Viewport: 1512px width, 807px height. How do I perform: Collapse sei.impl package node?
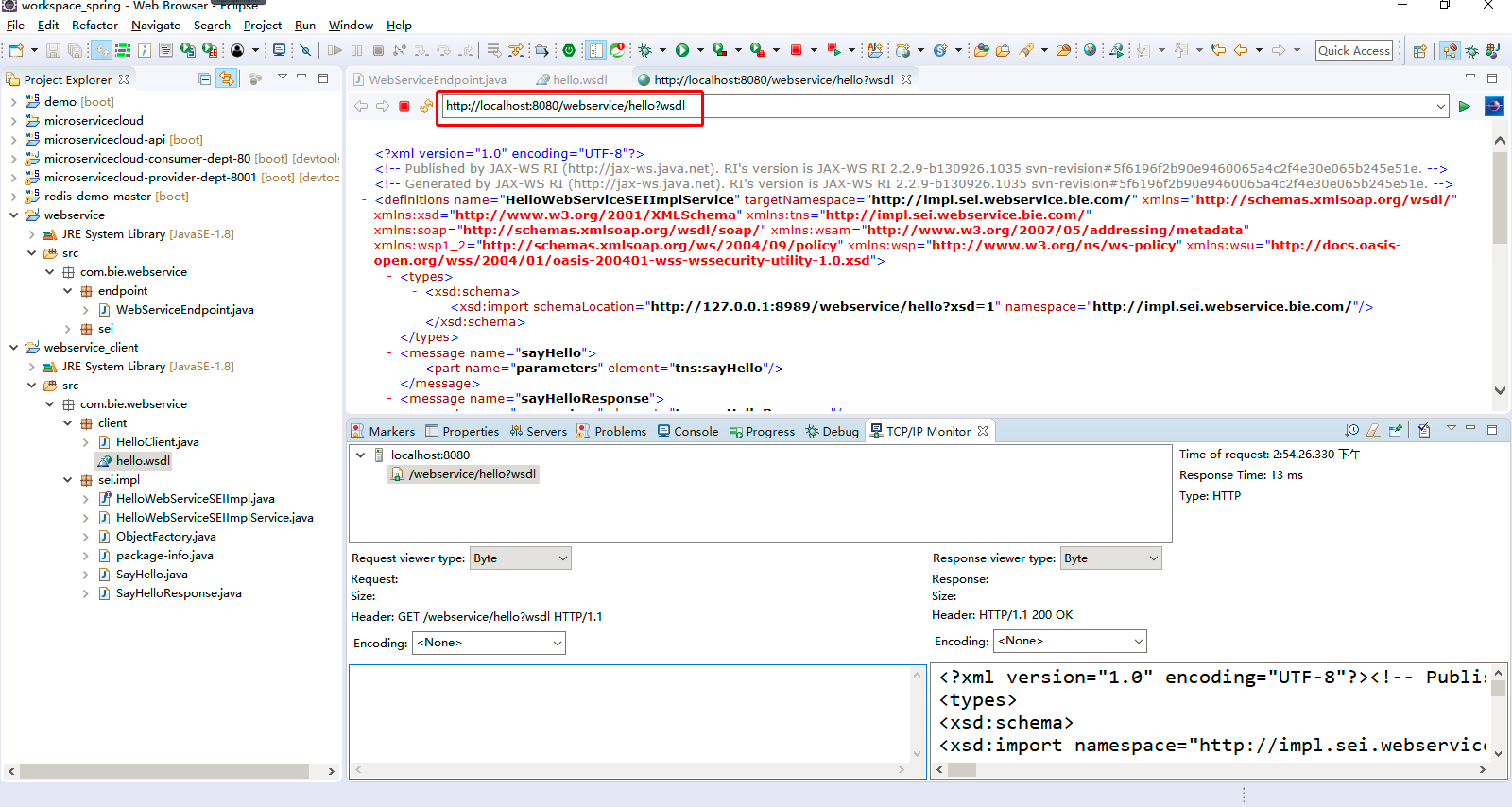[68, 480]
